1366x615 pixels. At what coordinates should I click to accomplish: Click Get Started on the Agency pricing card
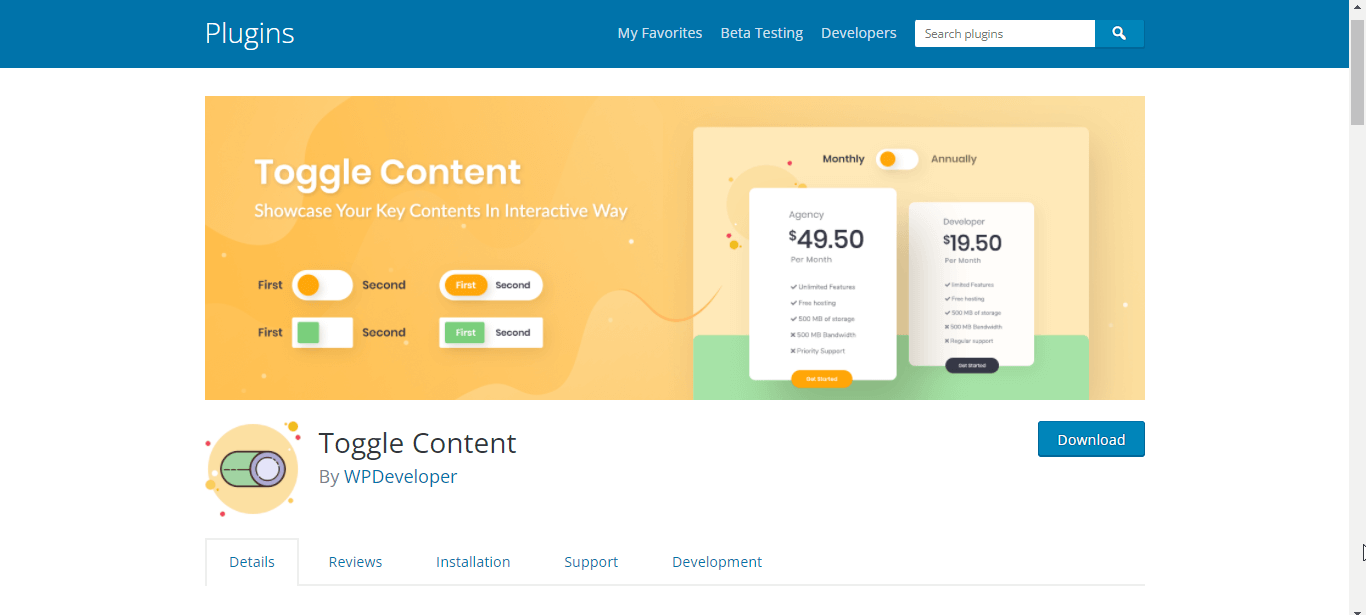822,379
